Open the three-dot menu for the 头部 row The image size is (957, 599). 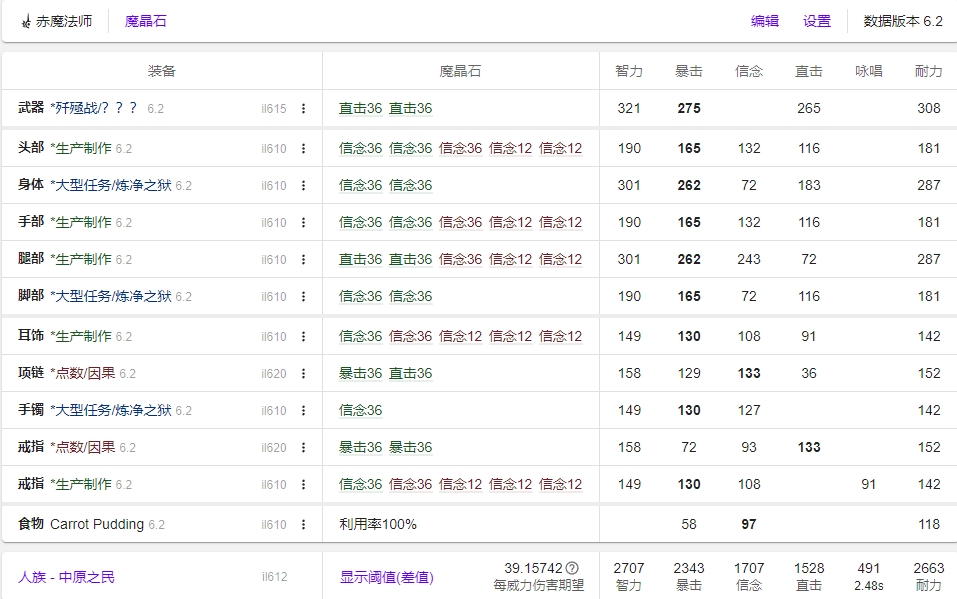coord(304,149)
